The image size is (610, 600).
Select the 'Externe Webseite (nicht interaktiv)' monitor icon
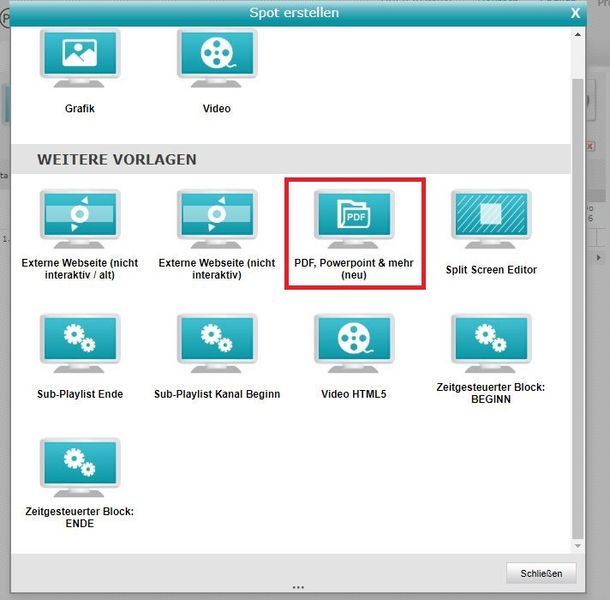pos(217,219)
